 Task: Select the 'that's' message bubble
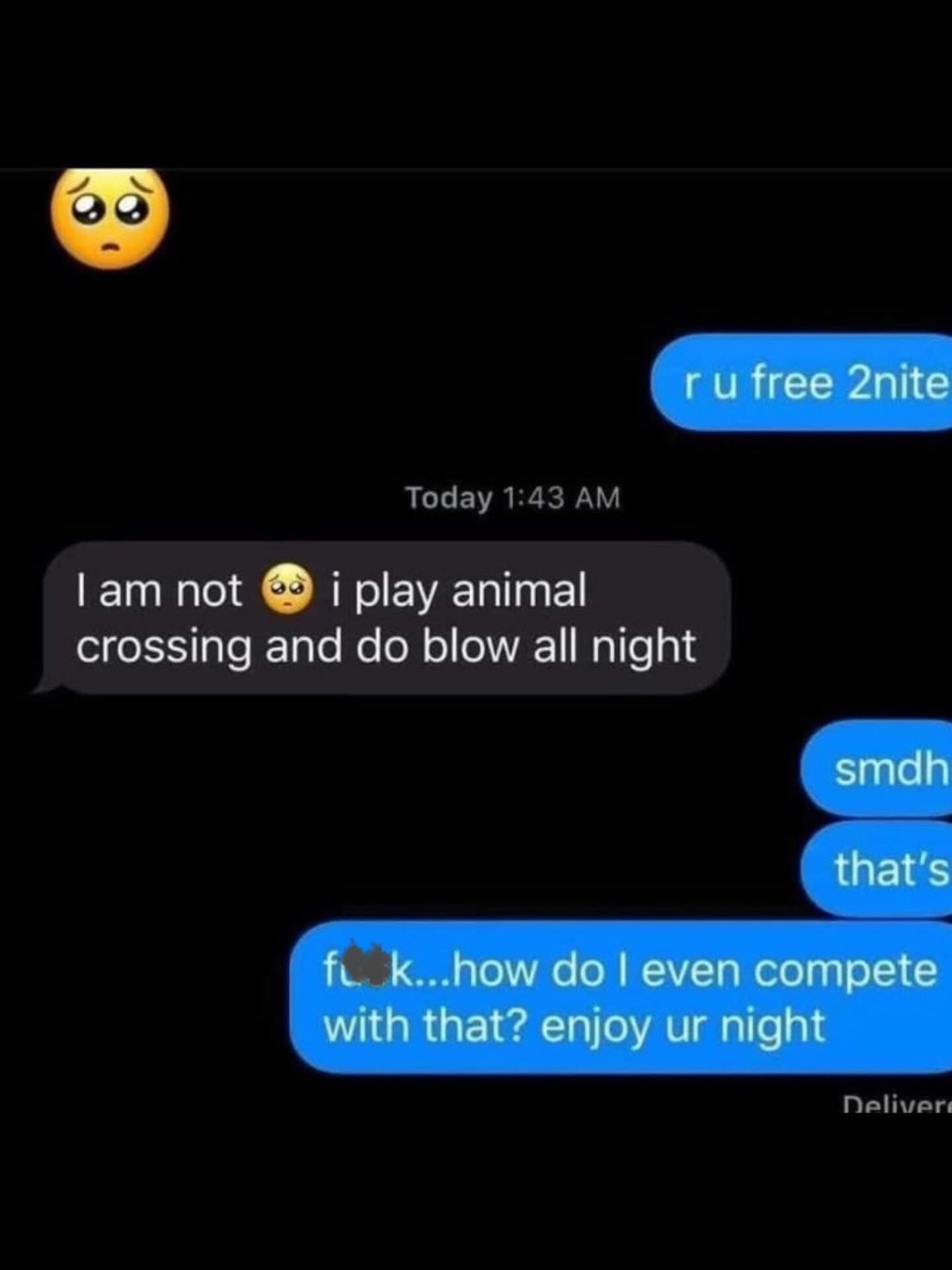[x=877, y=868]
